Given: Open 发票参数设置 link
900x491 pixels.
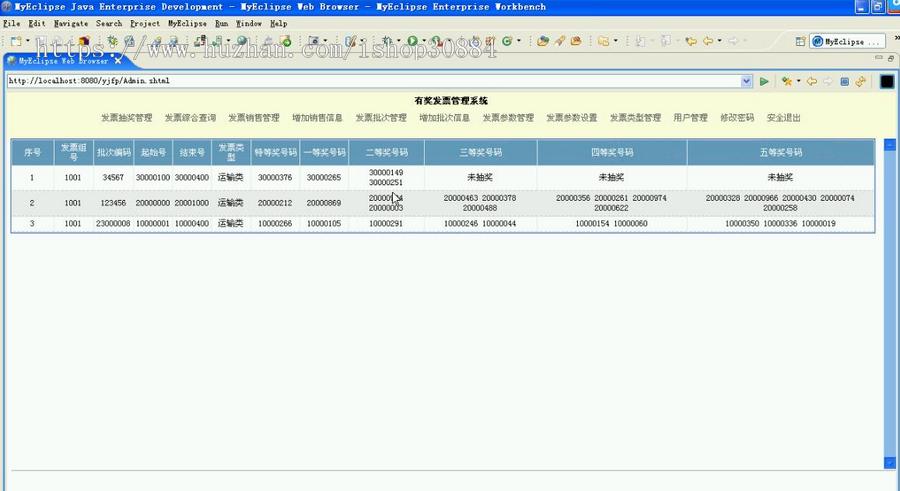Looking at the screenshot, I should [572, 118].
